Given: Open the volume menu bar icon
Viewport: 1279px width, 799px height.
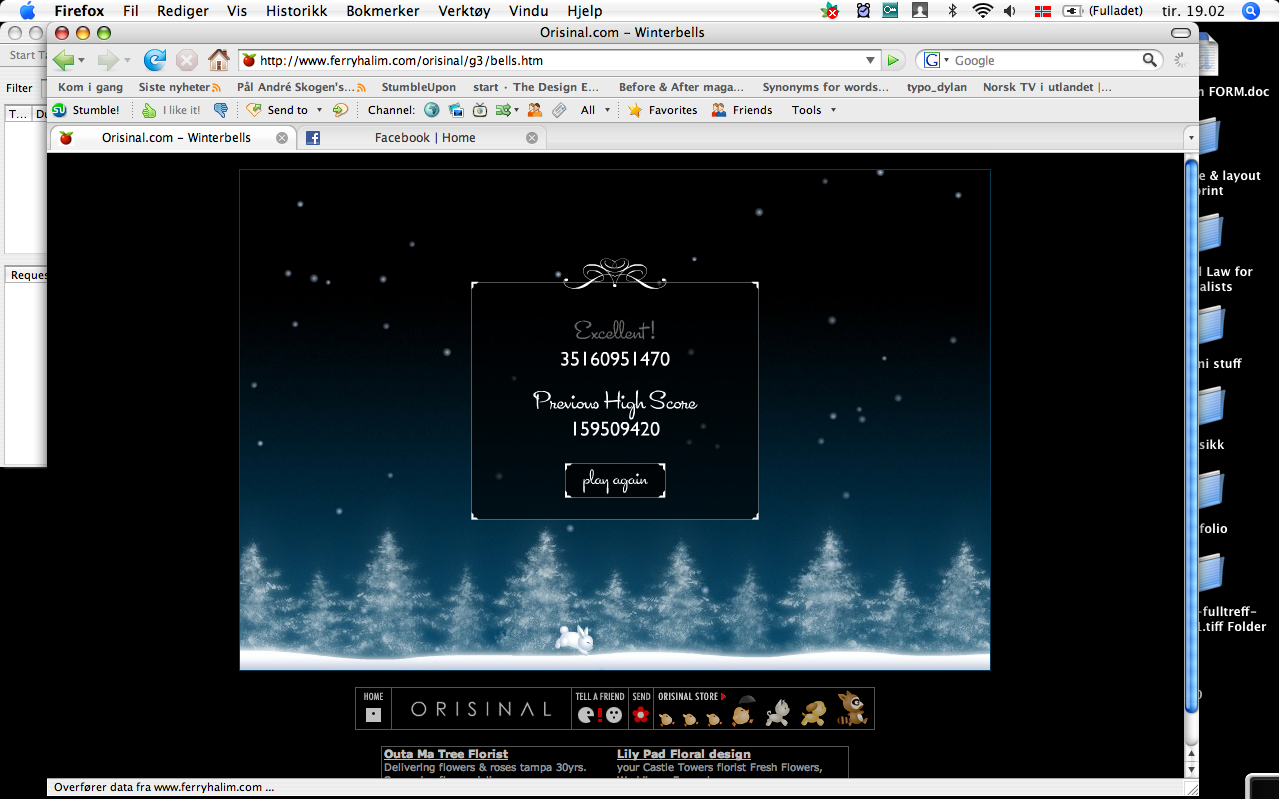Looking at the screenshot, I should (1010, 11).
